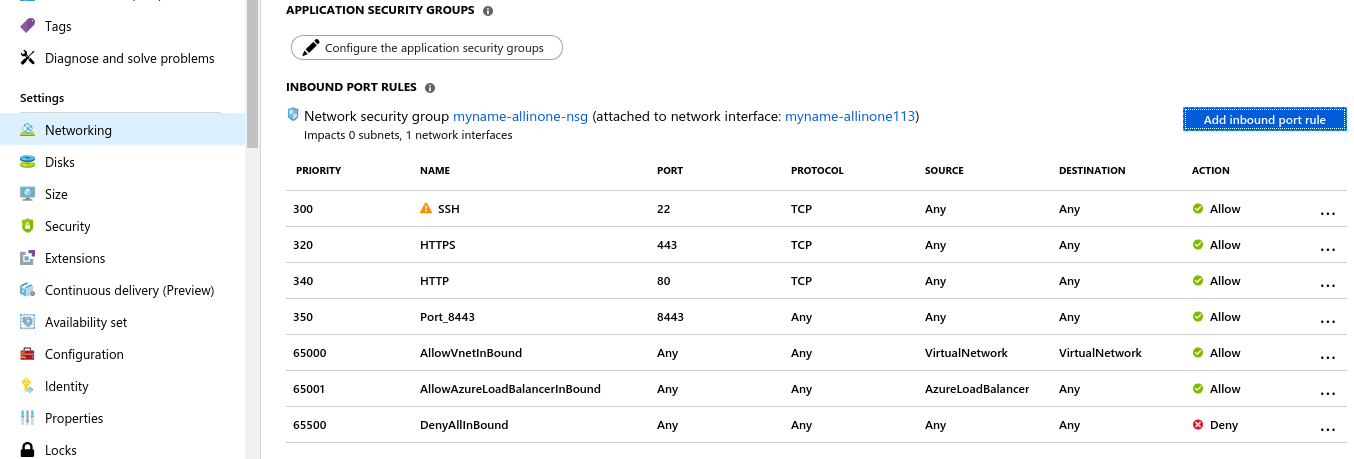This screenshot has width=1354, height=459.
Task: Open Diagnose and solve problems
Action: tap(122, 58)
